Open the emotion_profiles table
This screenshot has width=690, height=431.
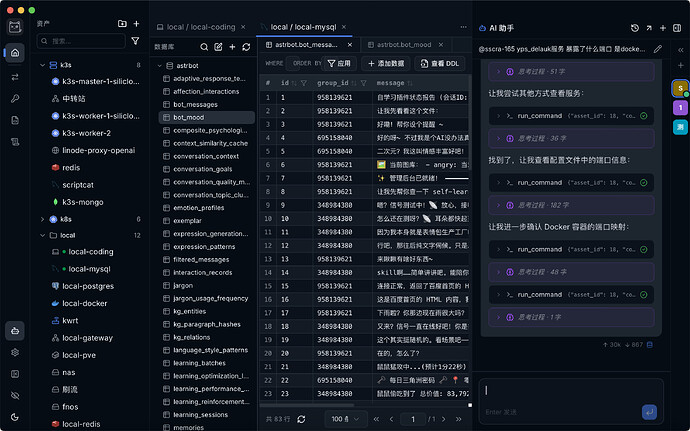tap(198, 208)
